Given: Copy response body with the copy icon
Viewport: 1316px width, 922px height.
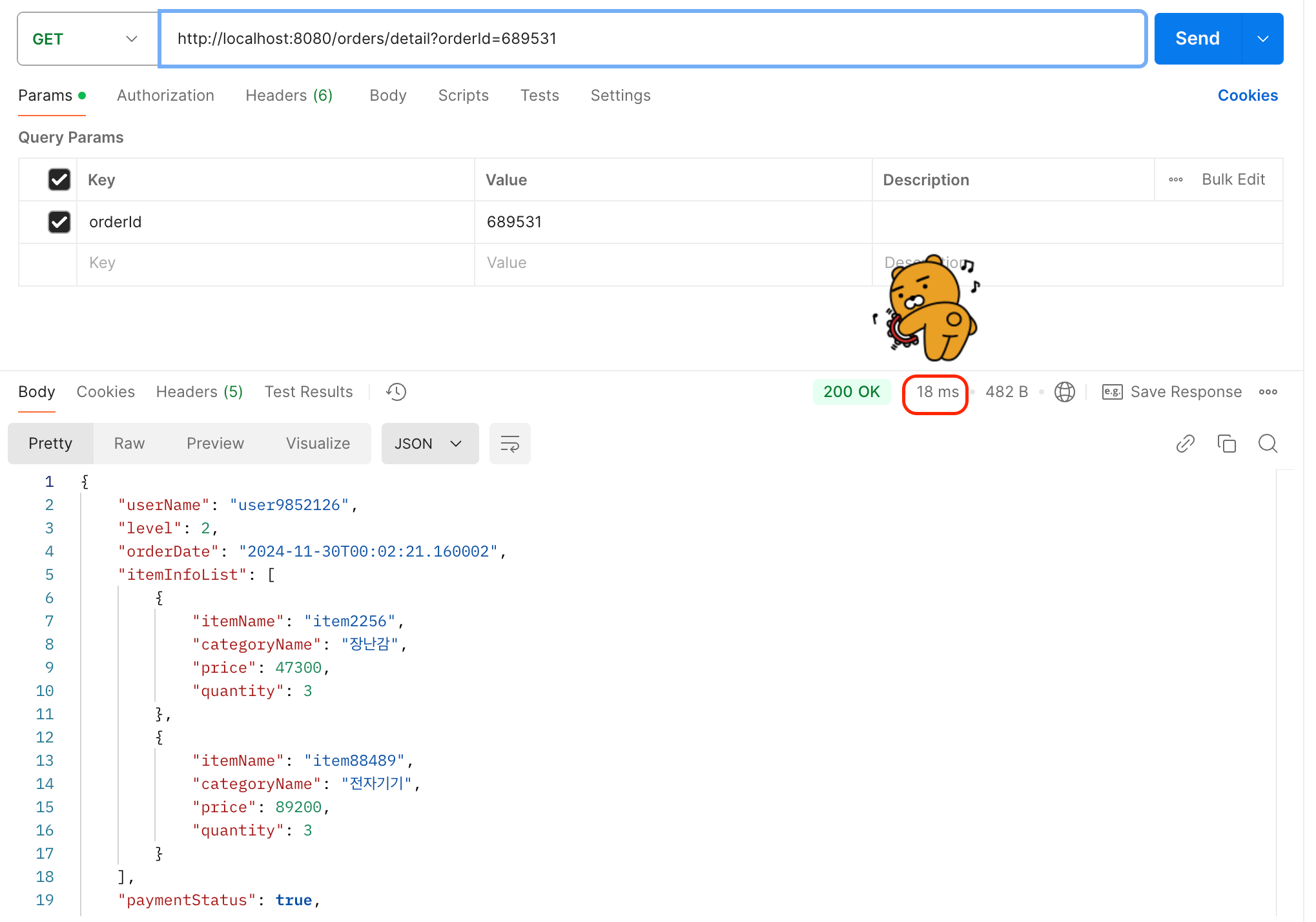Looking at the screenshot, I should [1226, 444].
